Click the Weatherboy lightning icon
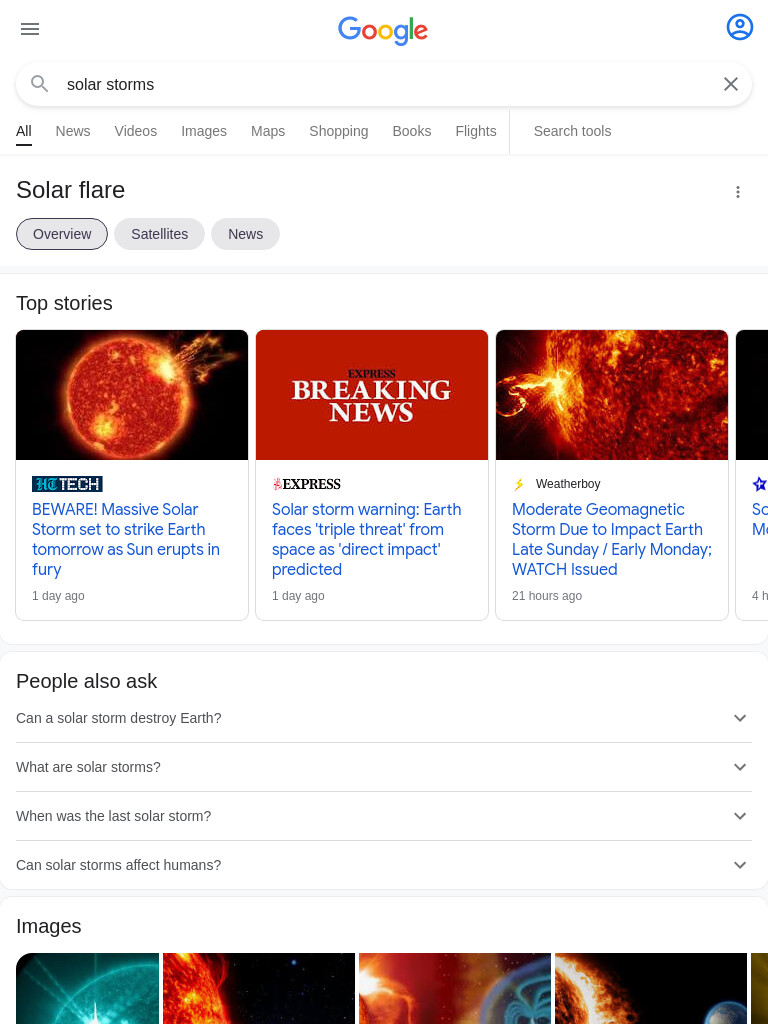This screenshot has width=768, height=1024. tap(519, 484)
